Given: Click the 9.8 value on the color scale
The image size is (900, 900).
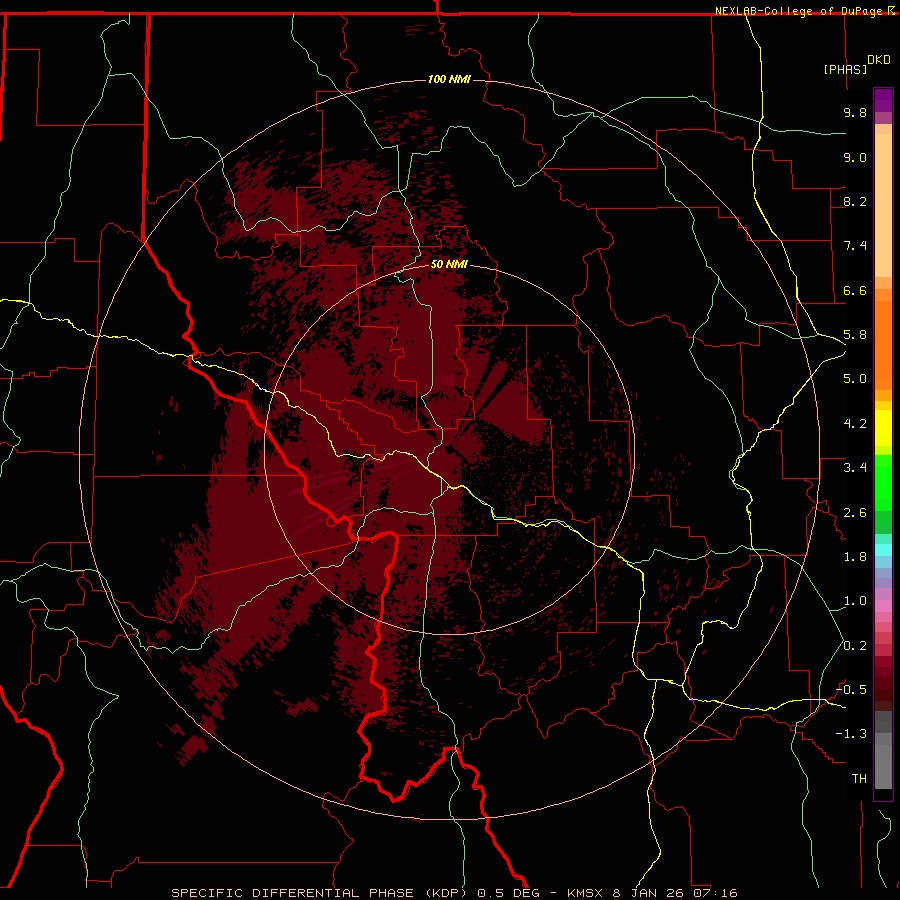Looking at the screenshot, I should (x=855, y=112).
